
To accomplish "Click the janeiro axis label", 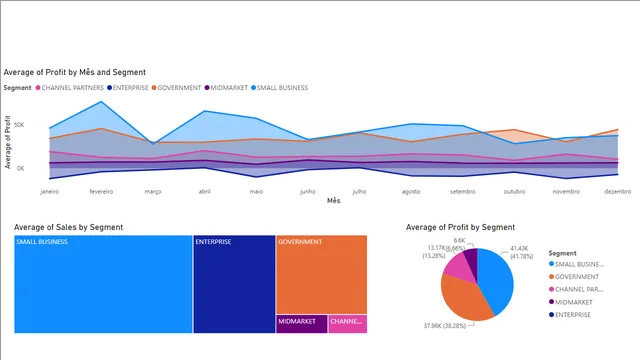I will pos(49,191).
